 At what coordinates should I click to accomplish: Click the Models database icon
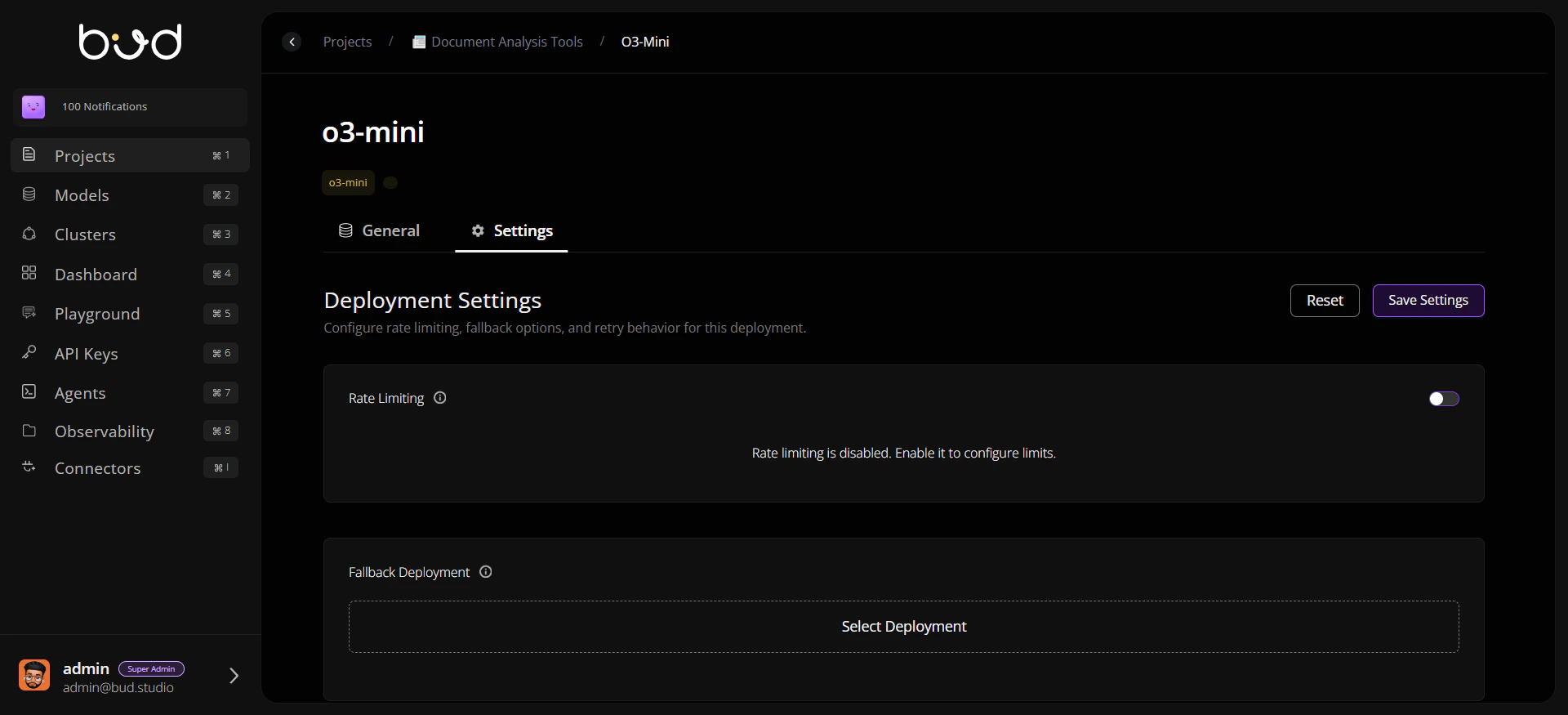click(29, 194)
